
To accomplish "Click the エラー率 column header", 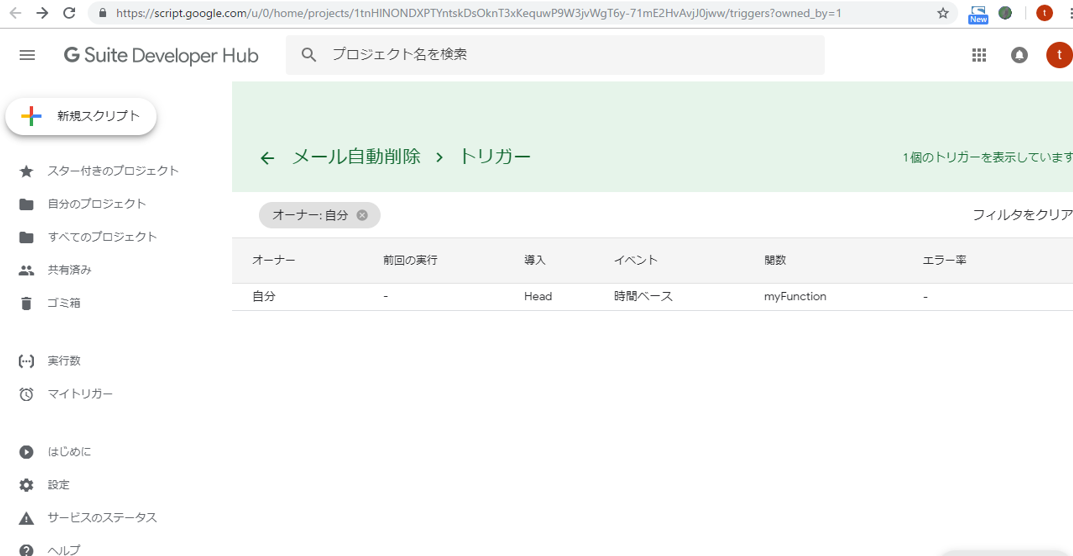I will tap(944, 260).
